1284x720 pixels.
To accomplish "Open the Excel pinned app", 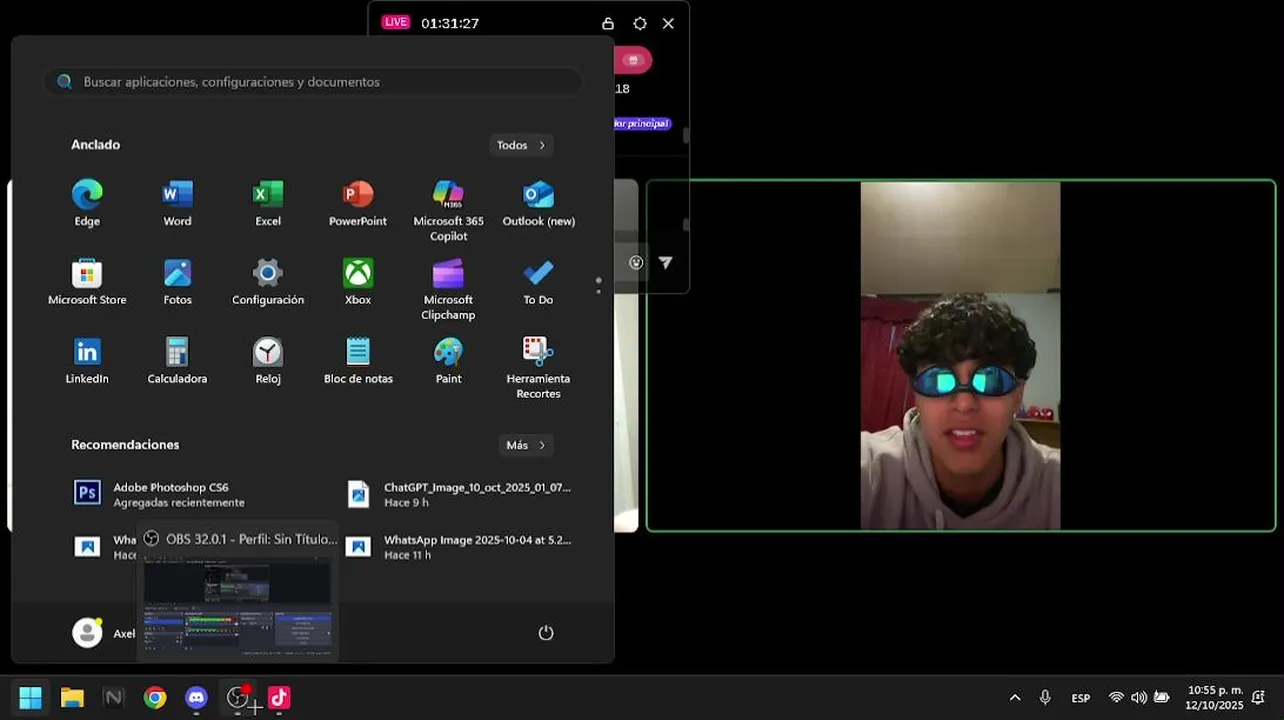I will (268, 204).
